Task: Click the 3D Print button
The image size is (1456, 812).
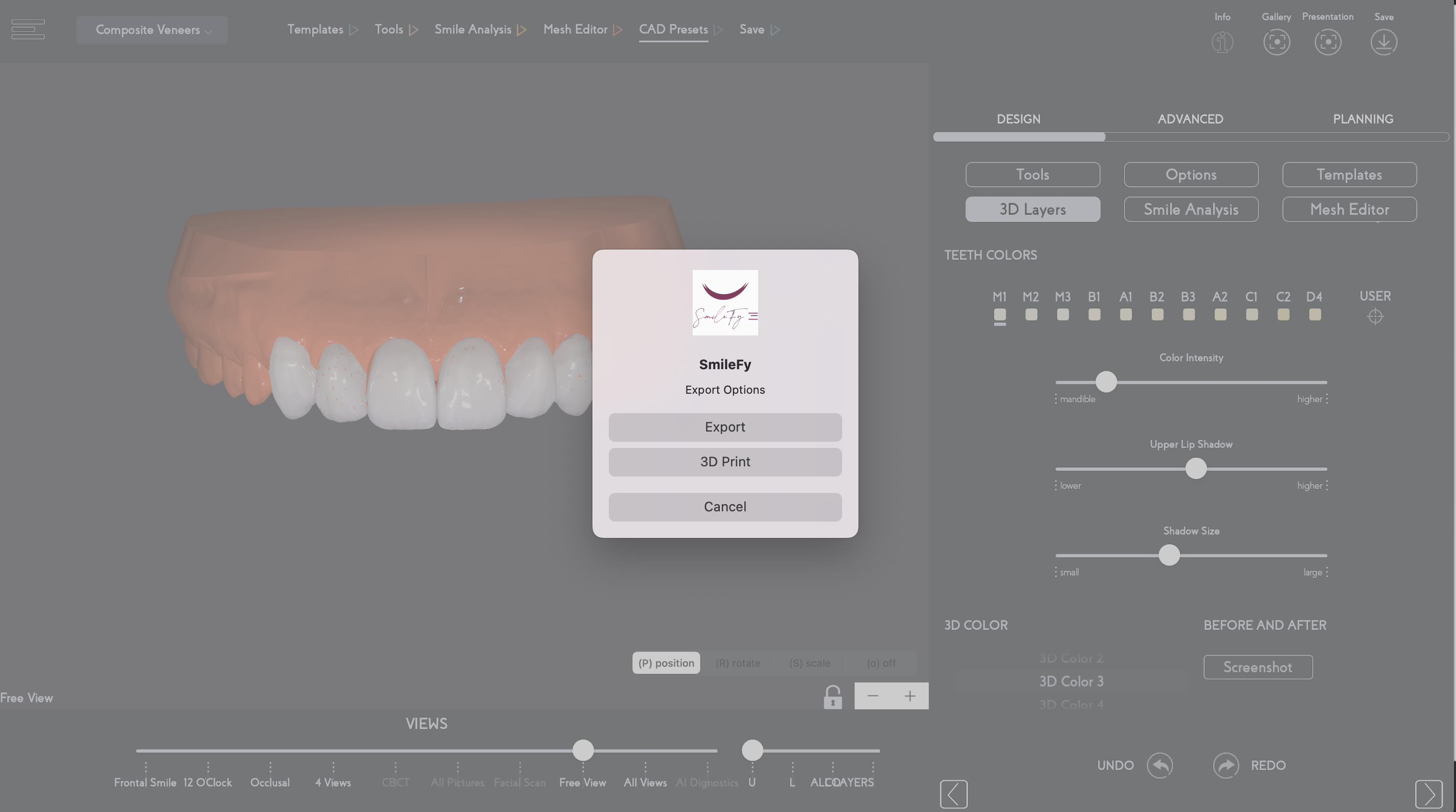Action: (x=724, y=462)
